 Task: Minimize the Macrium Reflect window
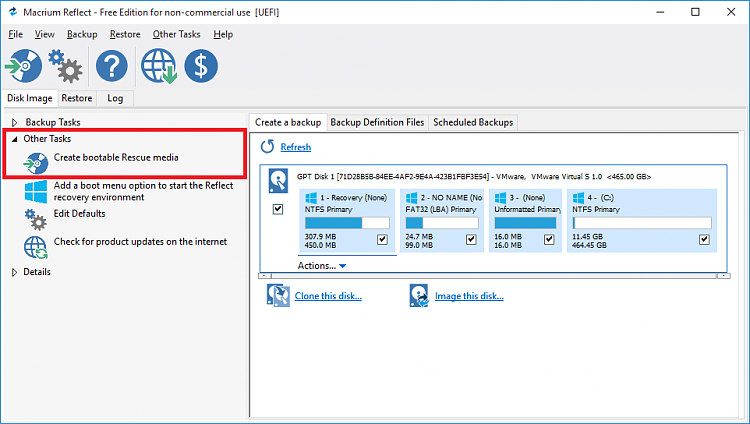pyautogui.click(x=661, y=12)
